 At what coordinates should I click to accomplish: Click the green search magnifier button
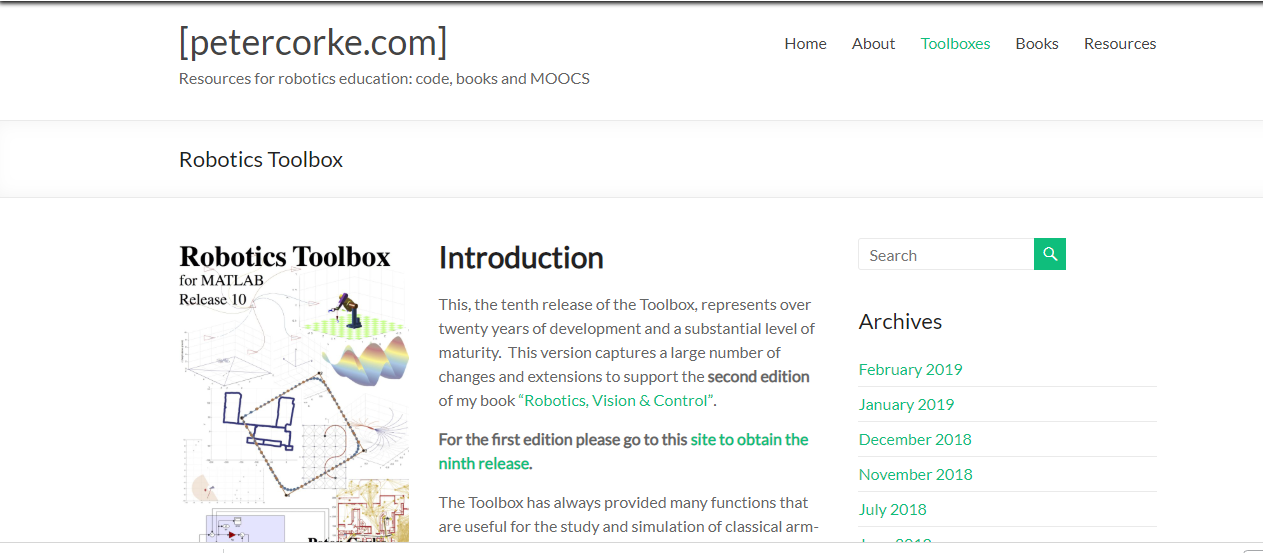click(1050, 254)
